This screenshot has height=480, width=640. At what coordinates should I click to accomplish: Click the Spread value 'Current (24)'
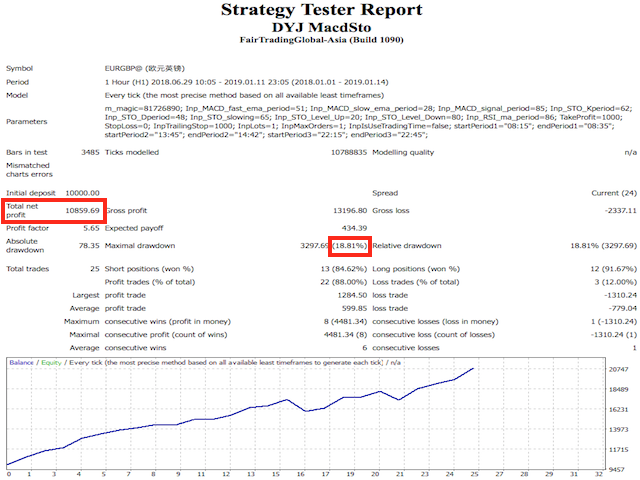(614, 193)
